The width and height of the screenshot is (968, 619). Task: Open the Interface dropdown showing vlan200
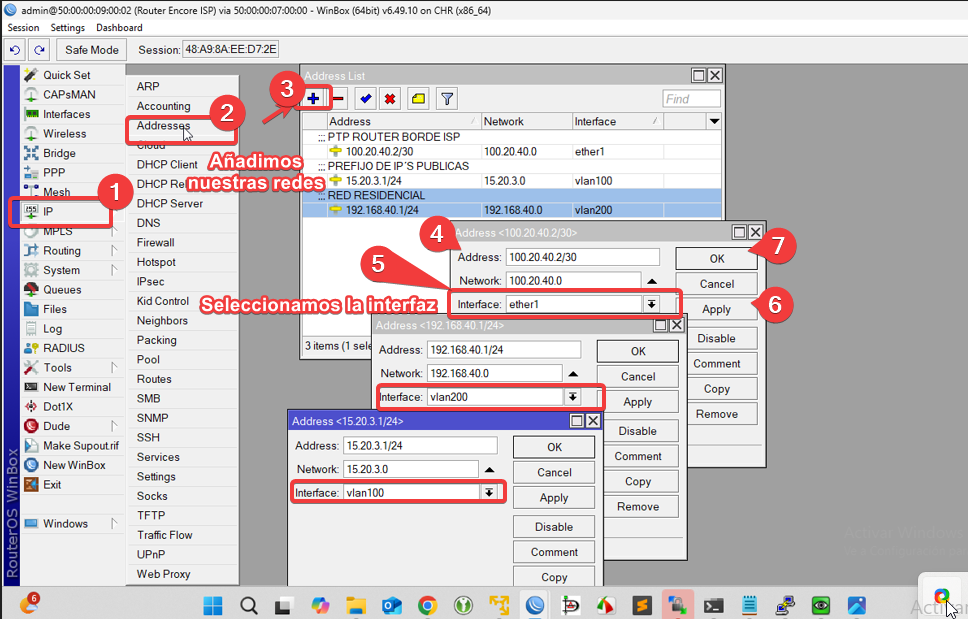click(572, 397)
